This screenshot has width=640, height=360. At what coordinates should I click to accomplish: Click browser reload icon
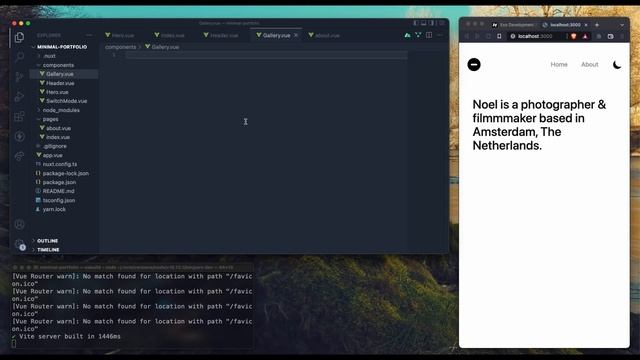click(488, 36)
